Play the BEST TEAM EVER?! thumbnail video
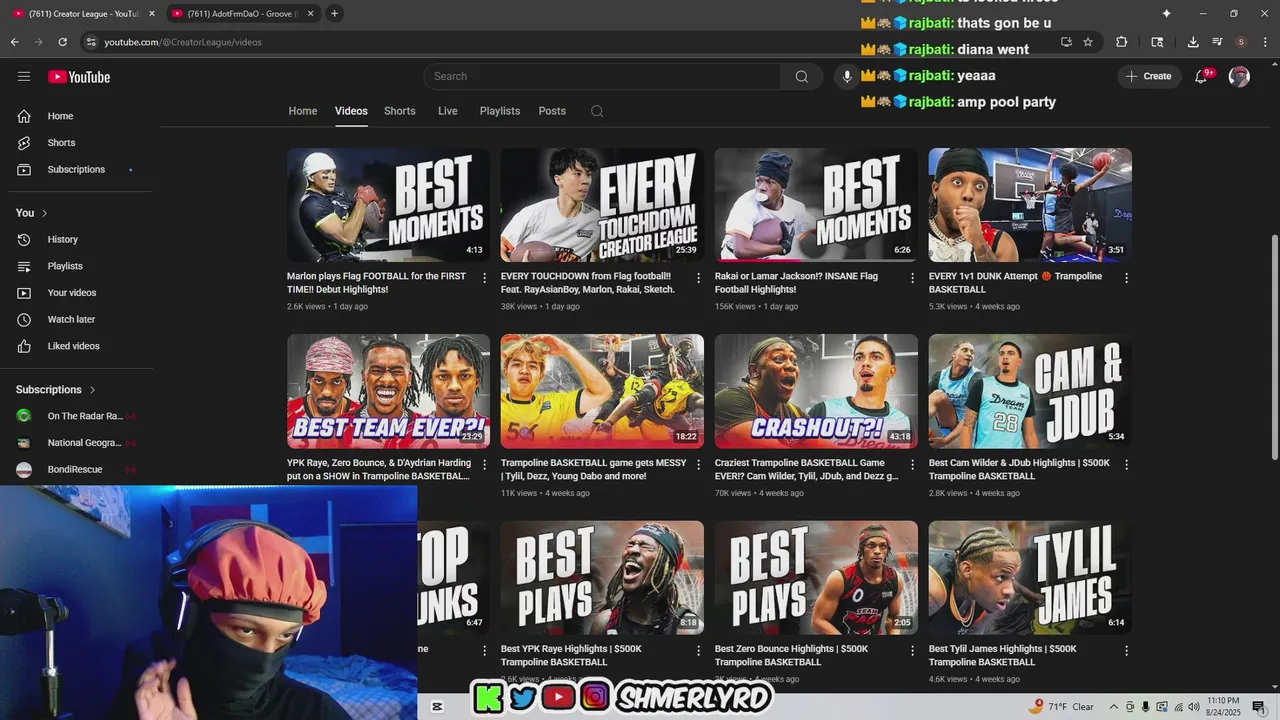The image size is (1280, 720). [x=388, y=391]
